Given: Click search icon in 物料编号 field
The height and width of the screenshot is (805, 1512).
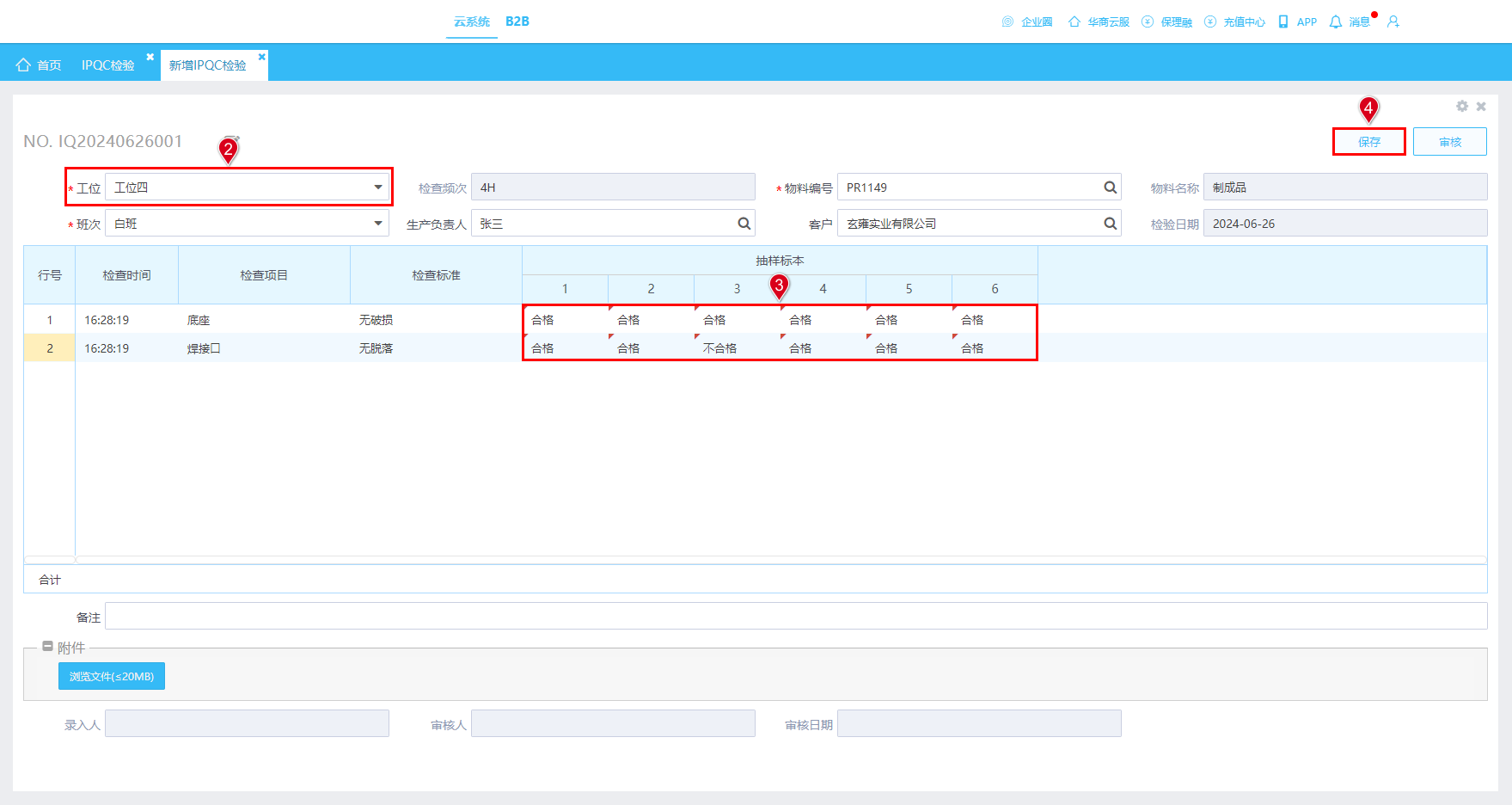Looking at the screenshot, I should 1111,187.
